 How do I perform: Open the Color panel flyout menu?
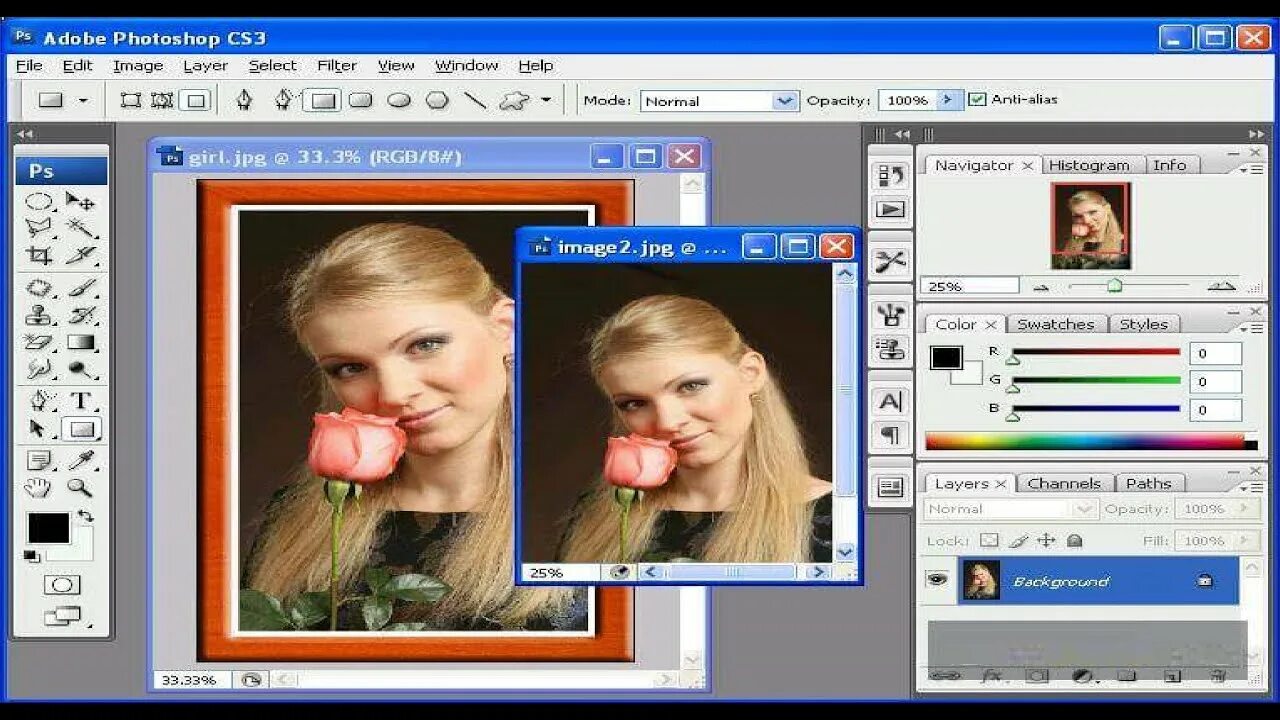pyautogui.click(x=1253, y=328)
